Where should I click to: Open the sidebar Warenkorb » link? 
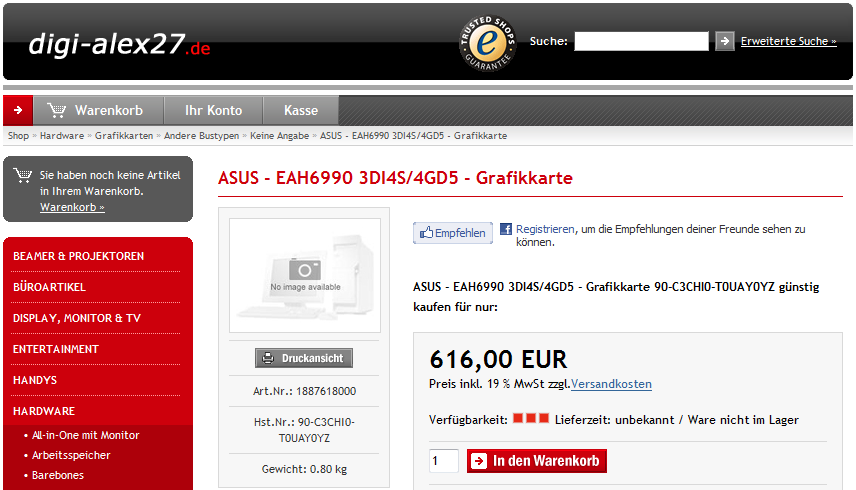[72, 207]
